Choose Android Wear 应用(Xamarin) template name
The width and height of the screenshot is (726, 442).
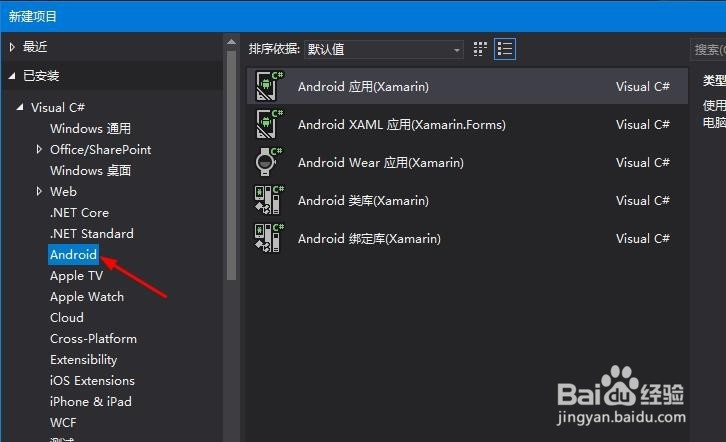[381, 162]
